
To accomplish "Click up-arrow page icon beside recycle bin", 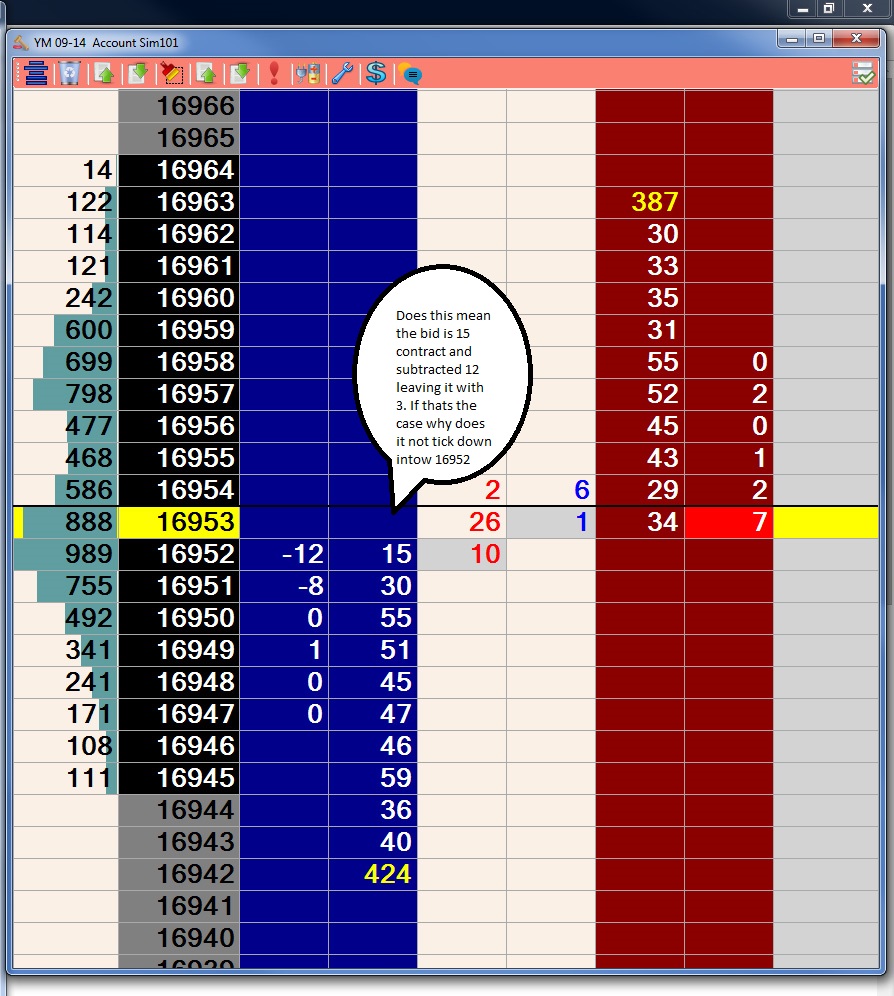I will (104, 74).
